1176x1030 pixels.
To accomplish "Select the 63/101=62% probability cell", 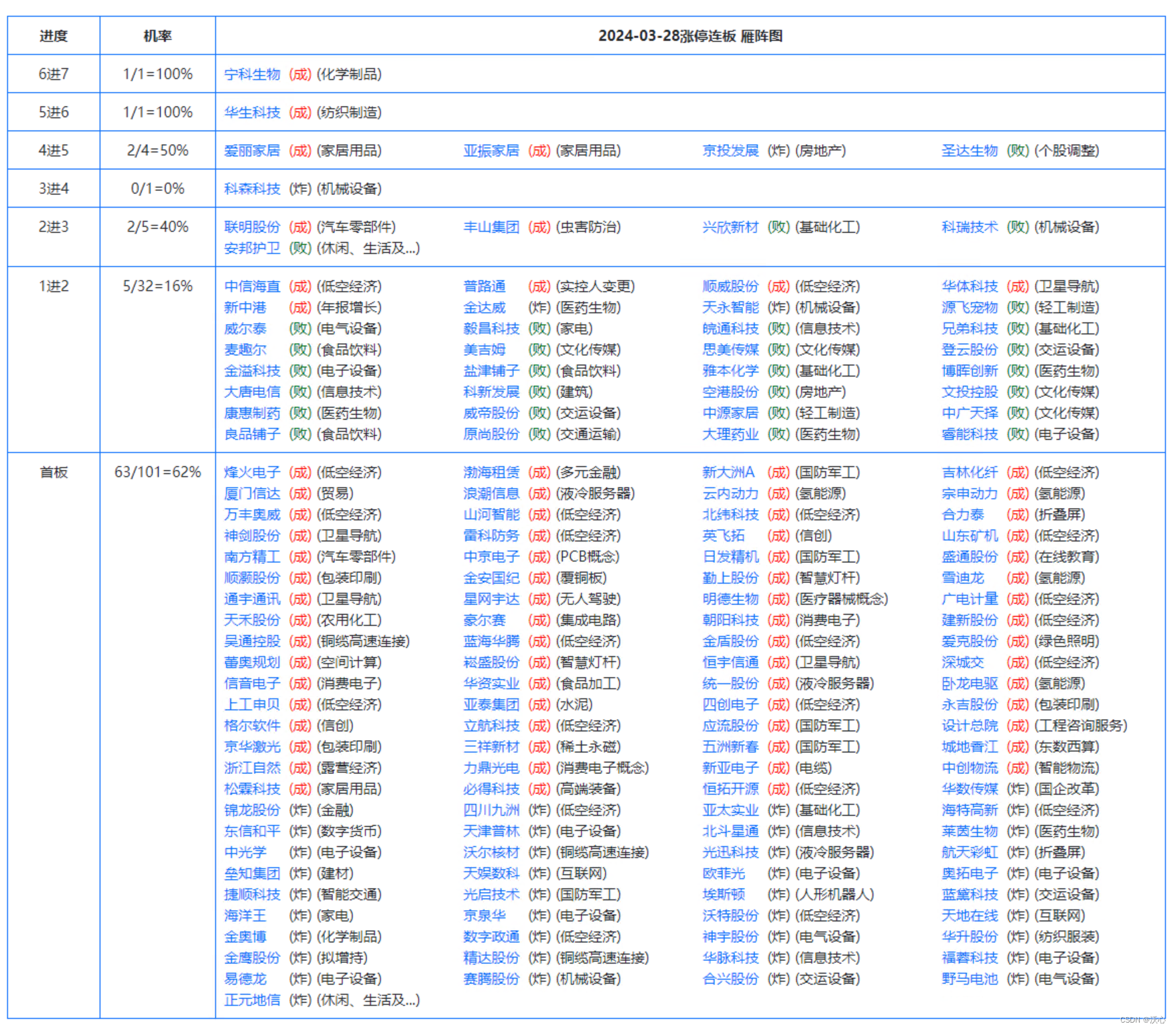I will [x=157, y=472].
